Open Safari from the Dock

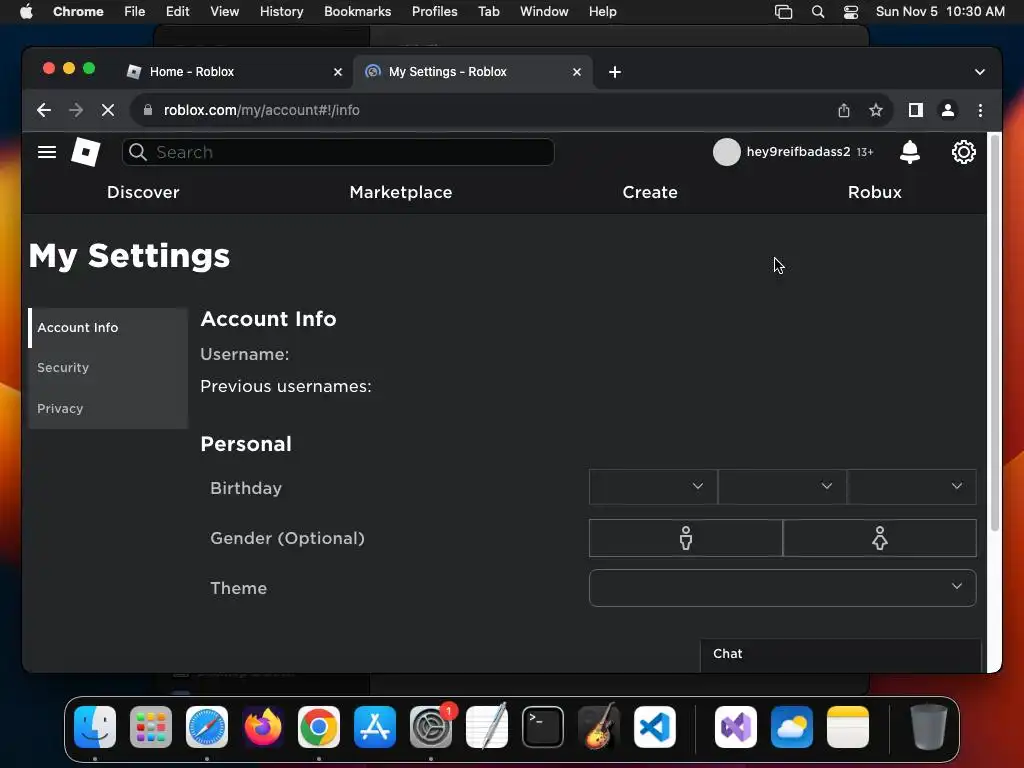point(207,727)
